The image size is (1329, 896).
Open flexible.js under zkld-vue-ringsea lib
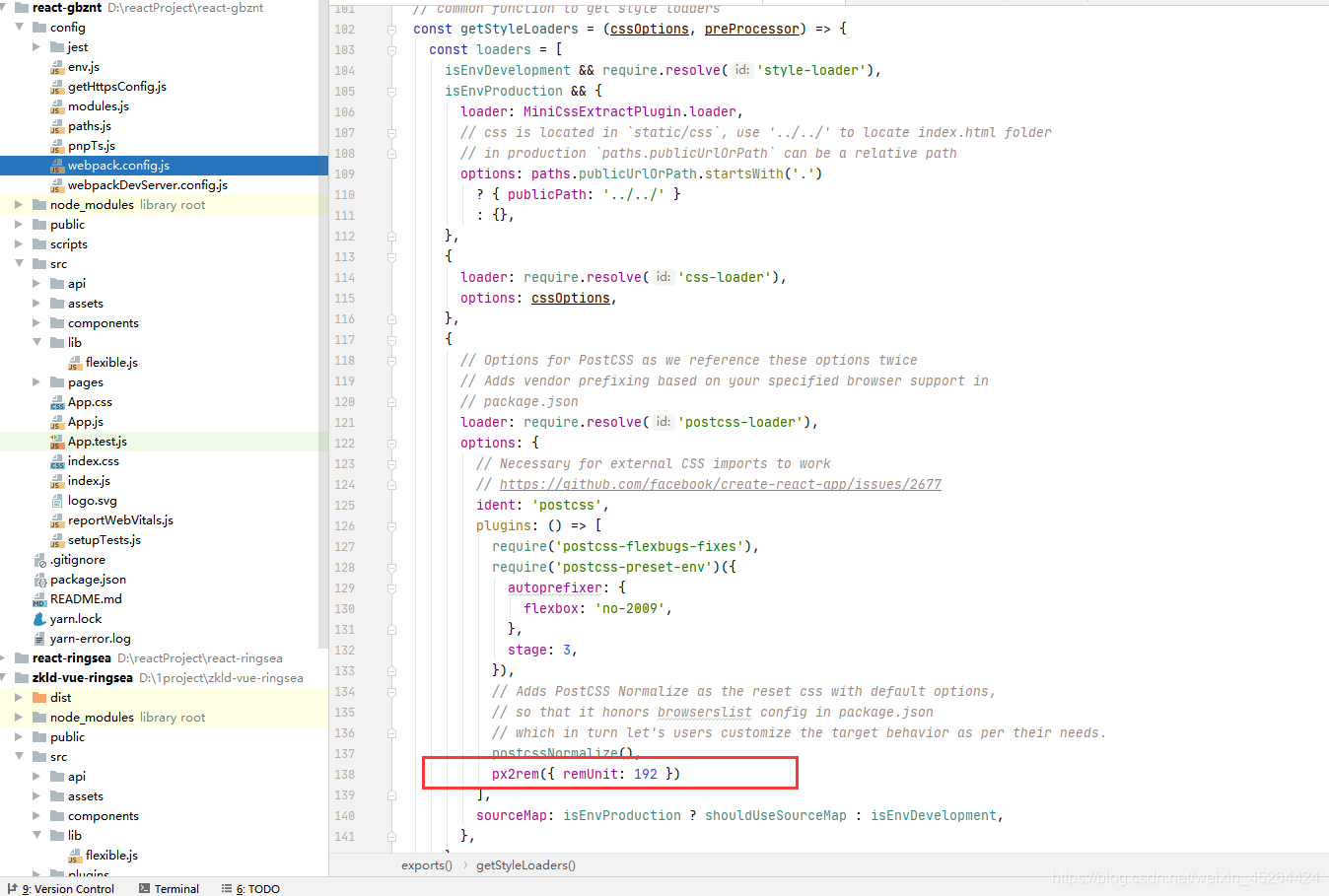[x=111, y=856]
